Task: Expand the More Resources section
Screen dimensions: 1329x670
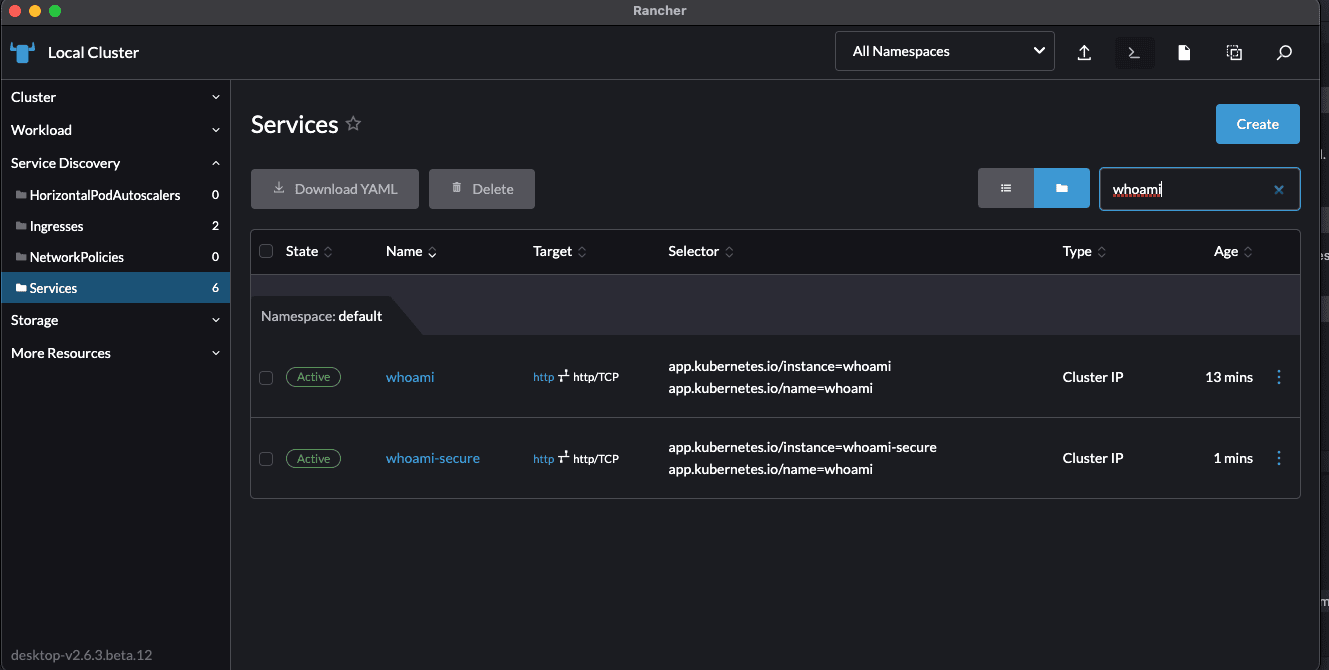Action: click(115, 353)
